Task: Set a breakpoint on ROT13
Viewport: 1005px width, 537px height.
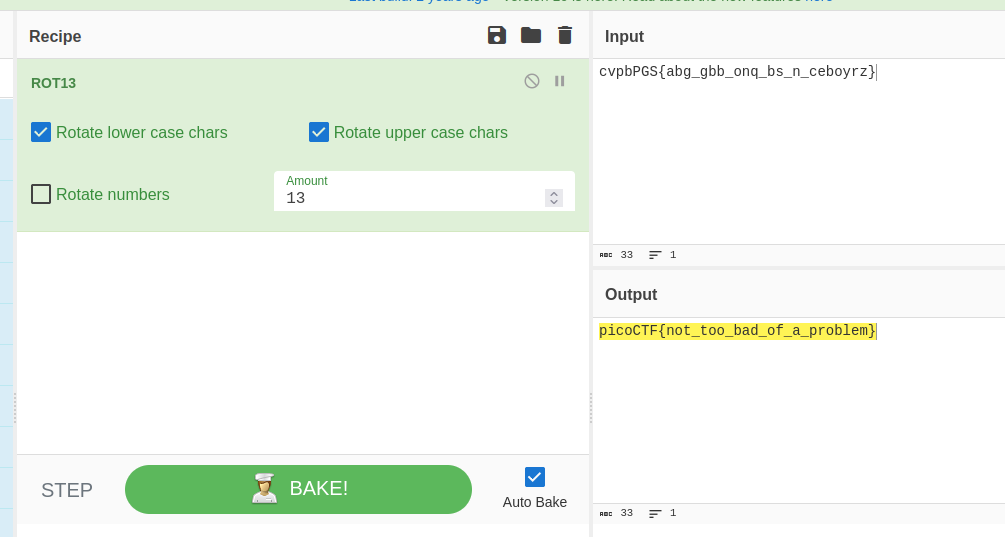Action: click(560, 81)
